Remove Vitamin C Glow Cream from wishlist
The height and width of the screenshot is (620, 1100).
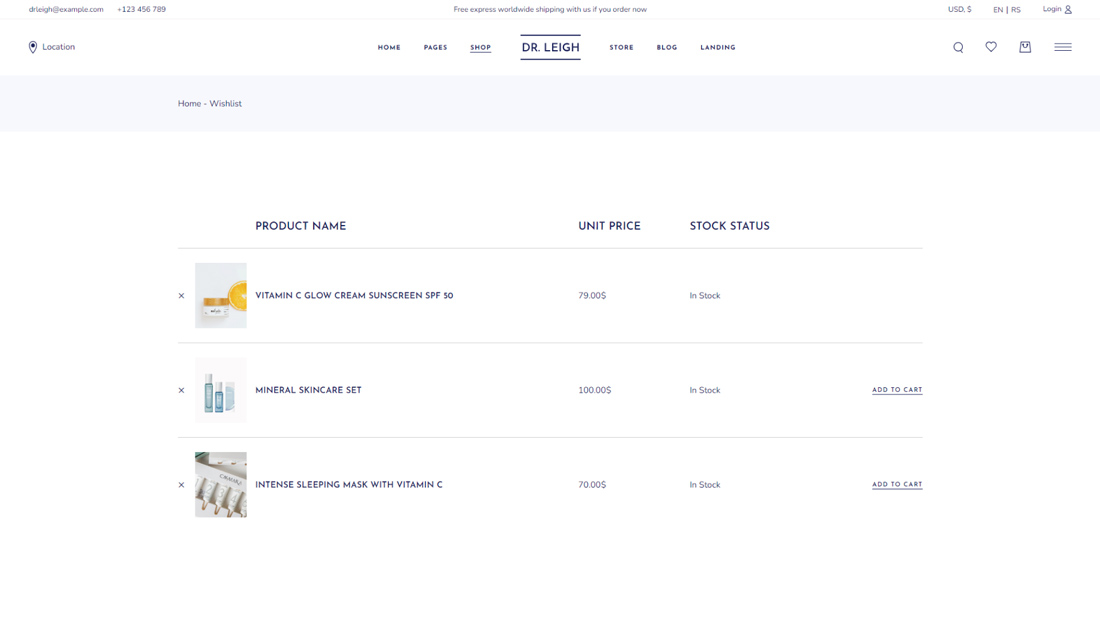tap(181, 296)
